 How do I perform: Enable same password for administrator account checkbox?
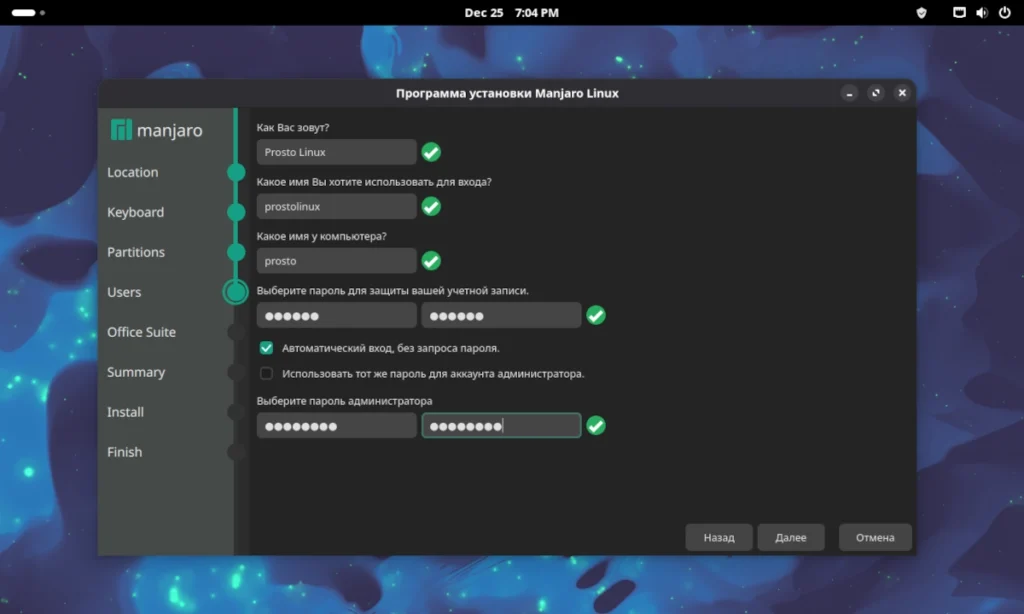[x=266, y=374]
